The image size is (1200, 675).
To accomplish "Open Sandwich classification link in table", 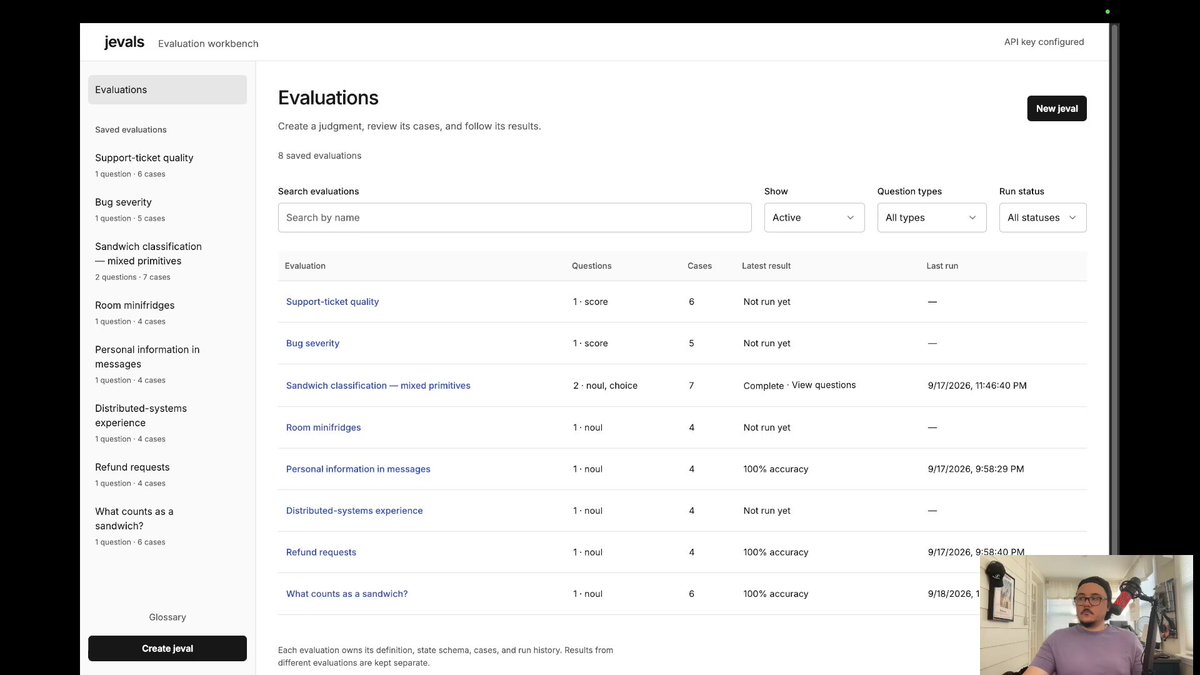I will pyautogui.click(x=378, y=386).
